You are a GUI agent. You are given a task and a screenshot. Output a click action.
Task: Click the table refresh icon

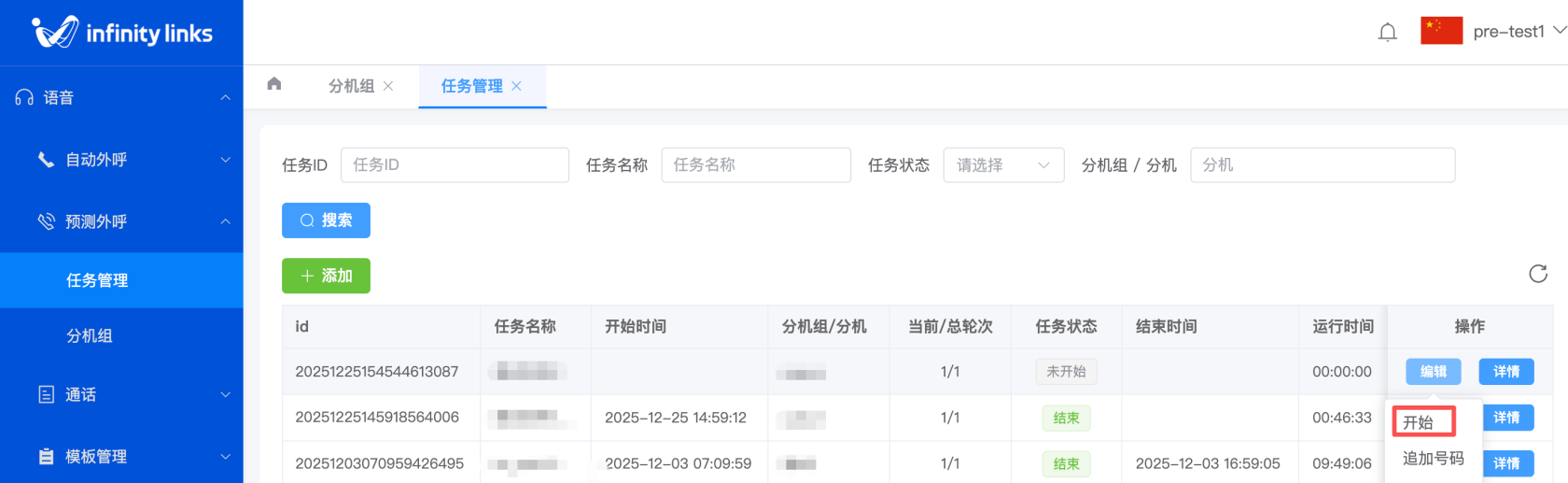coord(1537,274)
